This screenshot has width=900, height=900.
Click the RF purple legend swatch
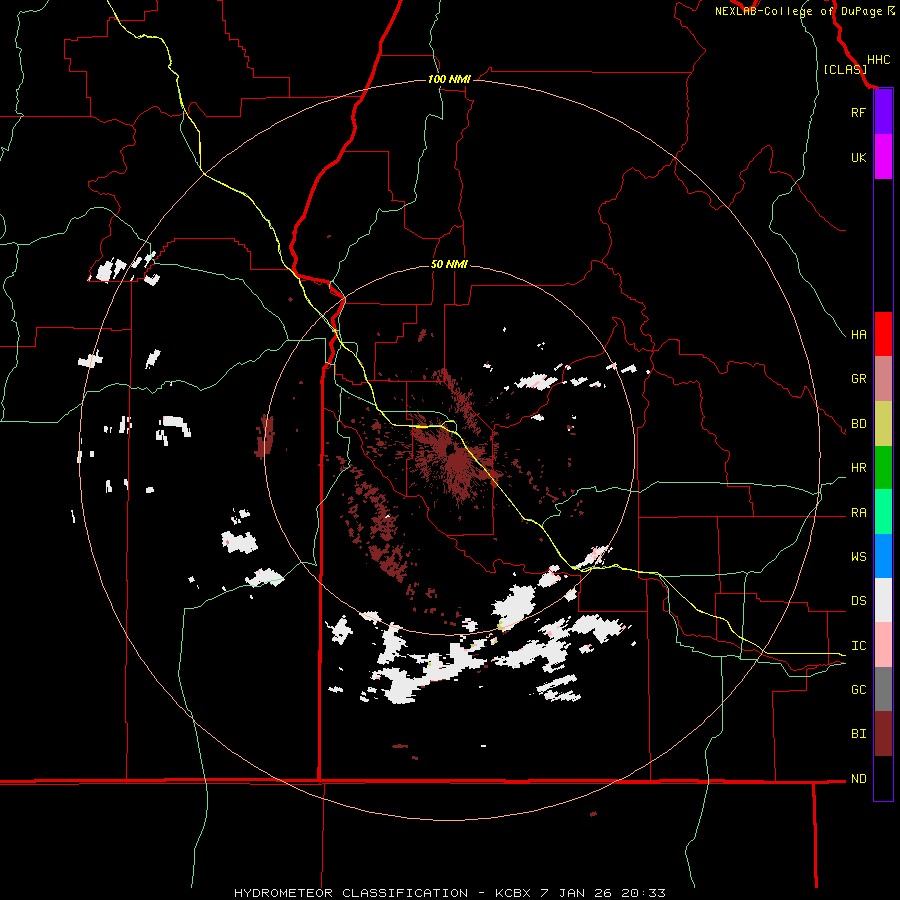coord(883,112)
